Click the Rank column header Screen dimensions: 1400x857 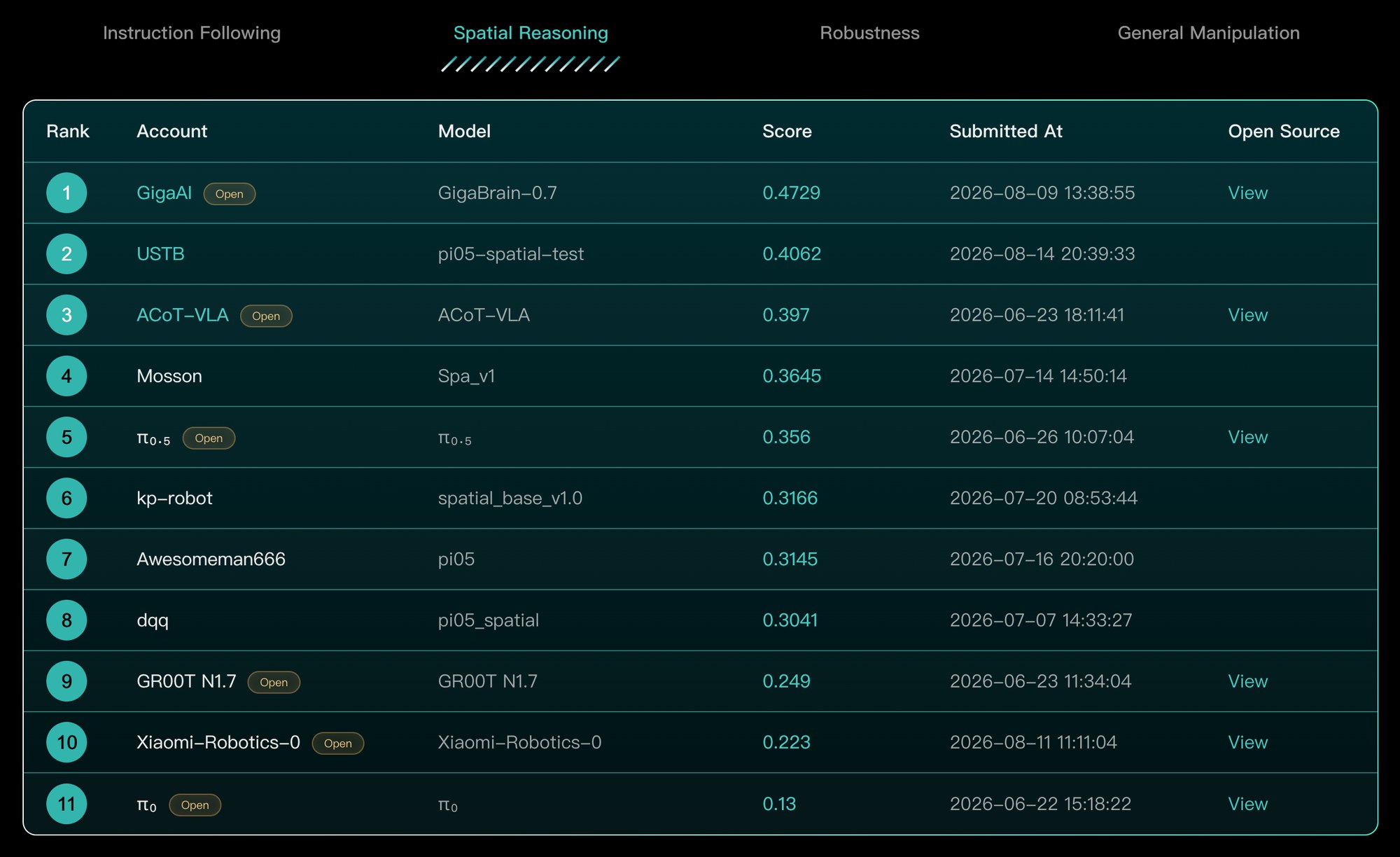click(x=68, y=132)
